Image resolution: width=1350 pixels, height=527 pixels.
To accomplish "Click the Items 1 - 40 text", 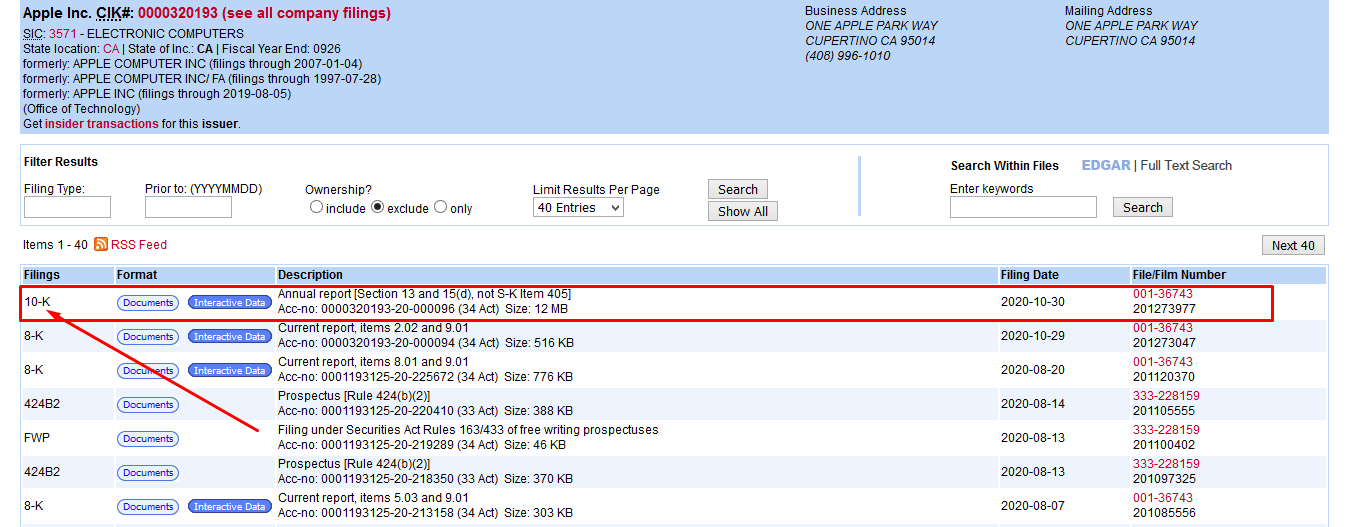I will (55, 245).
